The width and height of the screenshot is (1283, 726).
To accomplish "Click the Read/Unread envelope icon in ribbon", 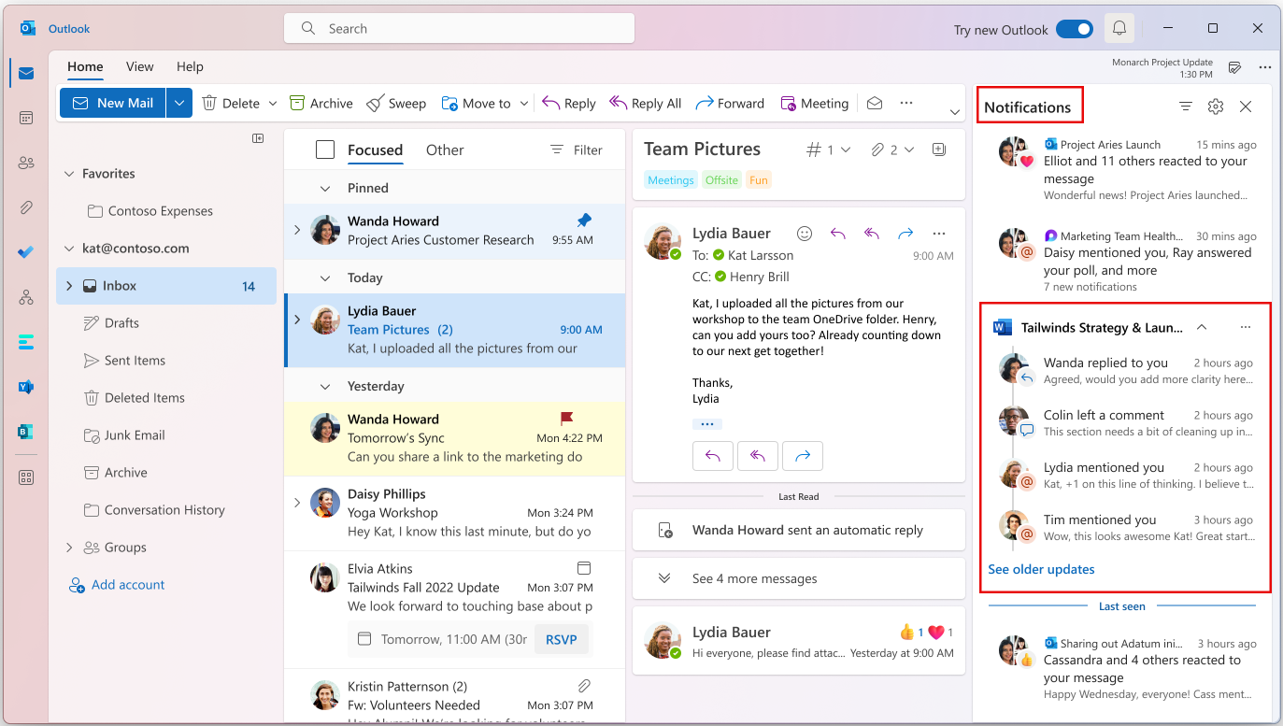I will (x=874, y=103).
